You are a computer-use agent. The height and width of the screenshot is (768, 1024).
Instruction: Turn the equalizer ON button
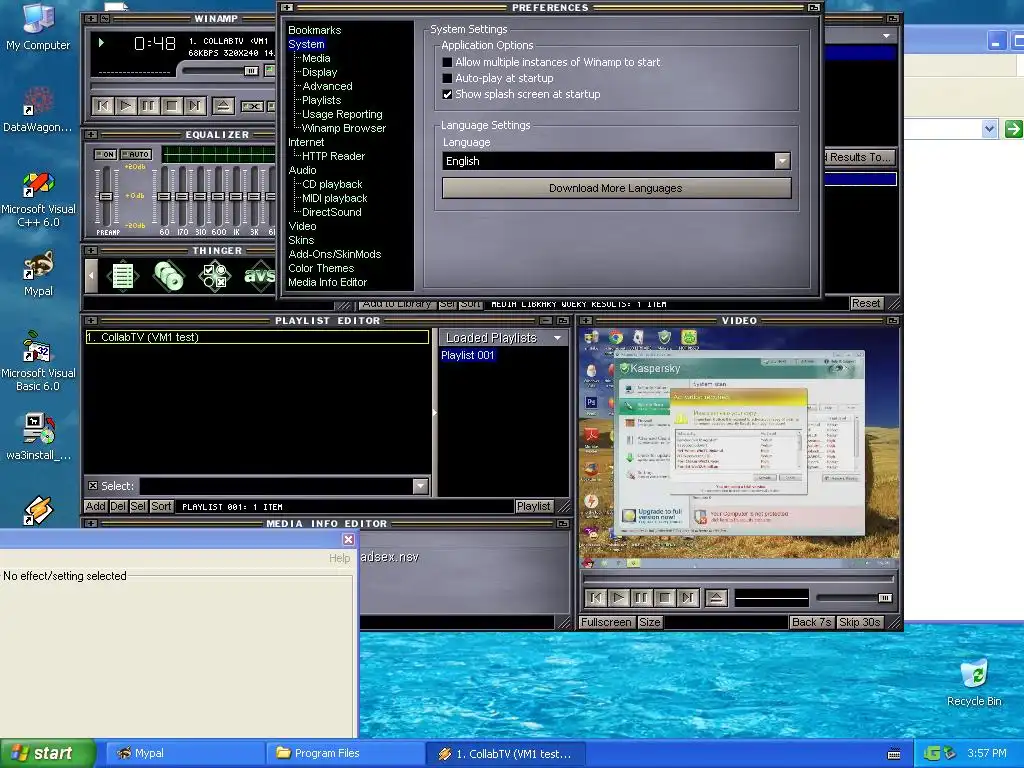[x=105, y=155]
